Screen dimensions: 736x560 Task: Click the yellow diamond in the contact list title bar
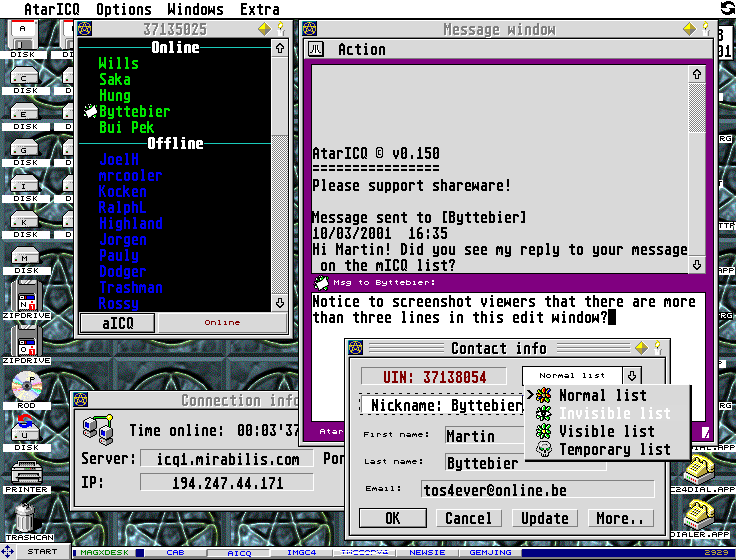pos(265,29)
